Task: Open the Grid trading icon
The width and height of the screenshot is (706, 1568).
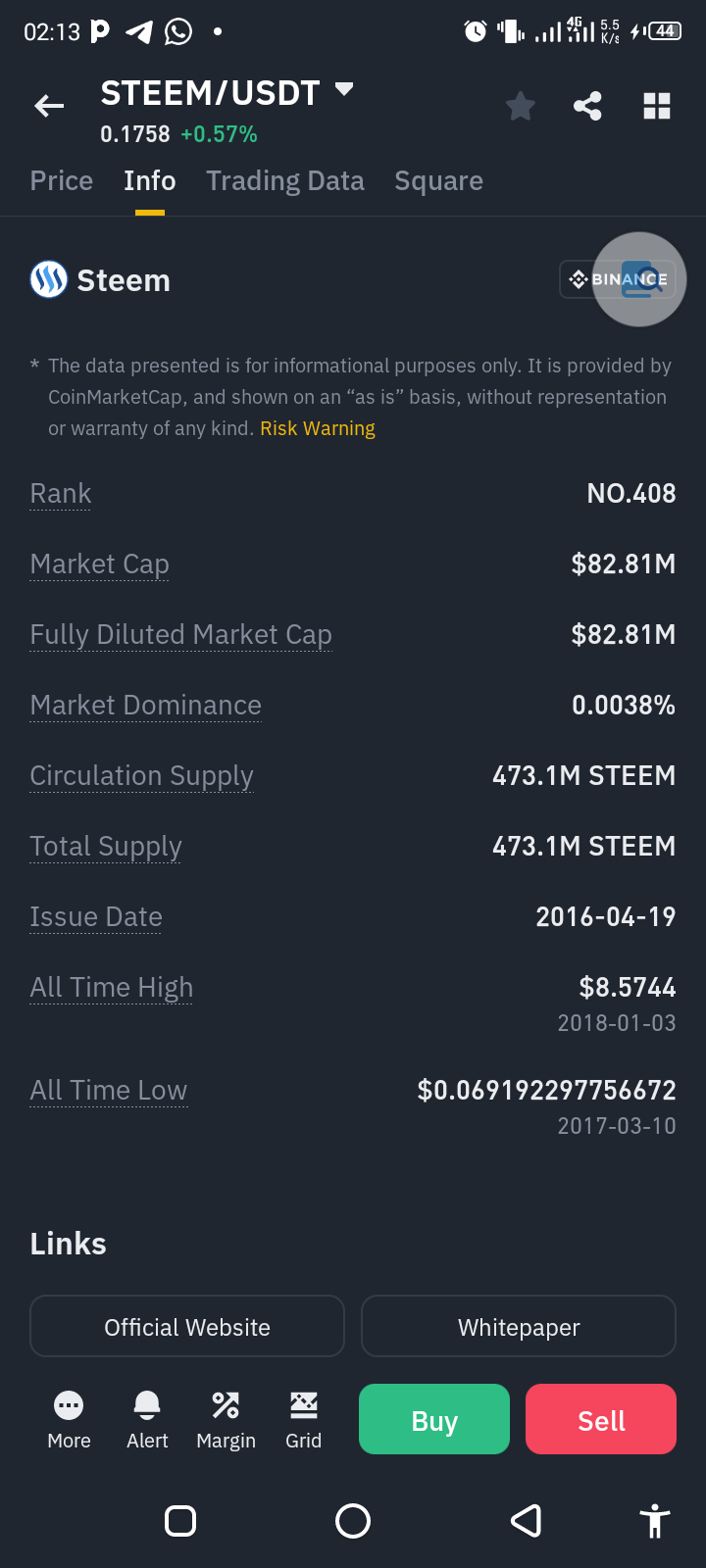Action: pyautogui.click(x=304, y=1405)
